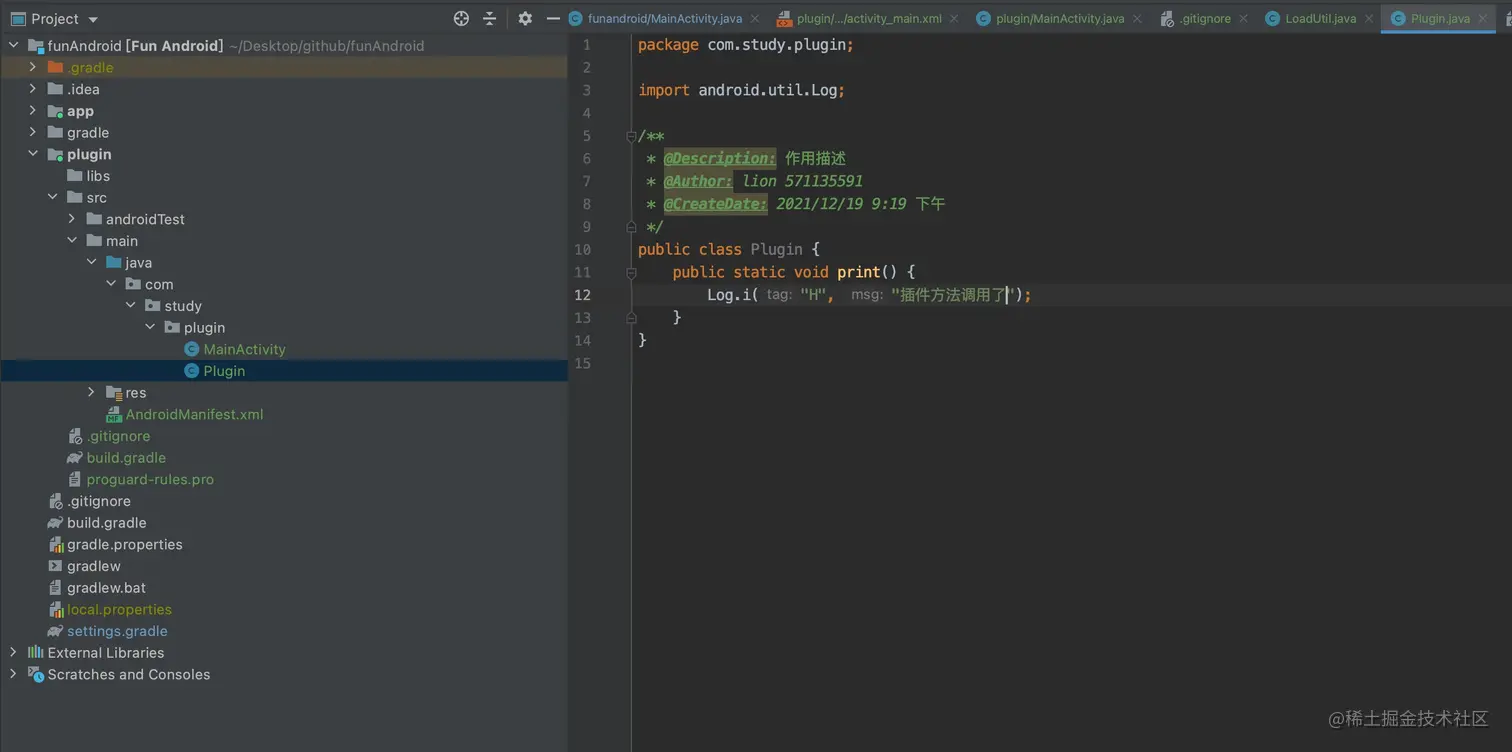
Task: Expand Scratches and Consoles node
Action: 14,675
